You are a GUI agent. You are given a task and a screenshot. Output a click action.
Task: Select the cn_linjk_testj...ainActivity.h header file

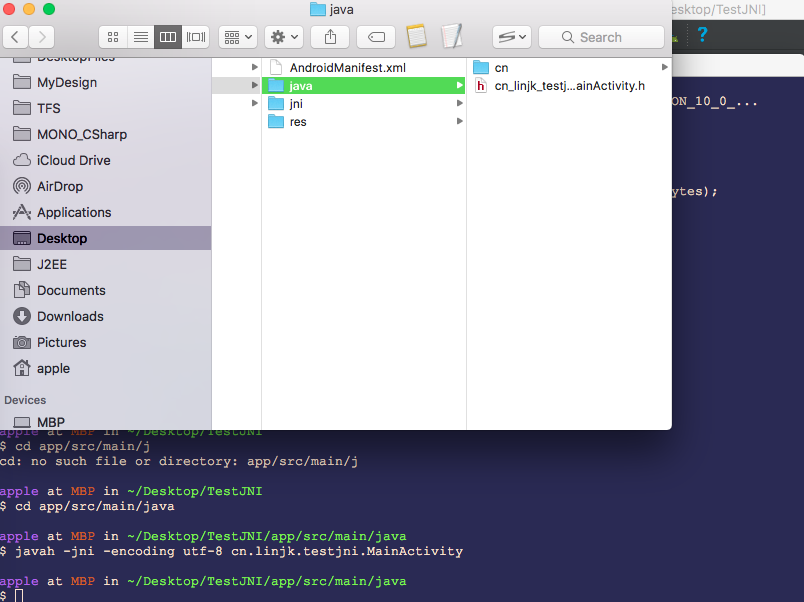569,86
